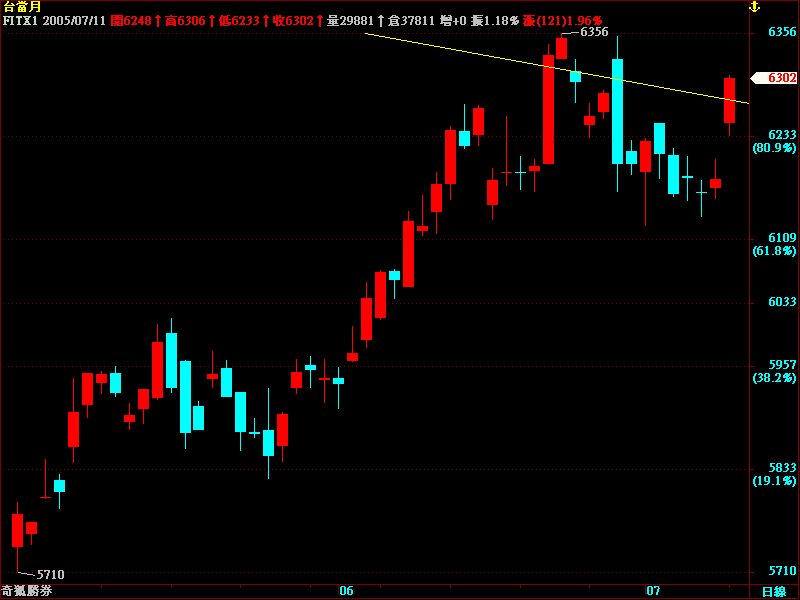Click the last red candle at the far right
800x600 pixels.
[730, 101]
